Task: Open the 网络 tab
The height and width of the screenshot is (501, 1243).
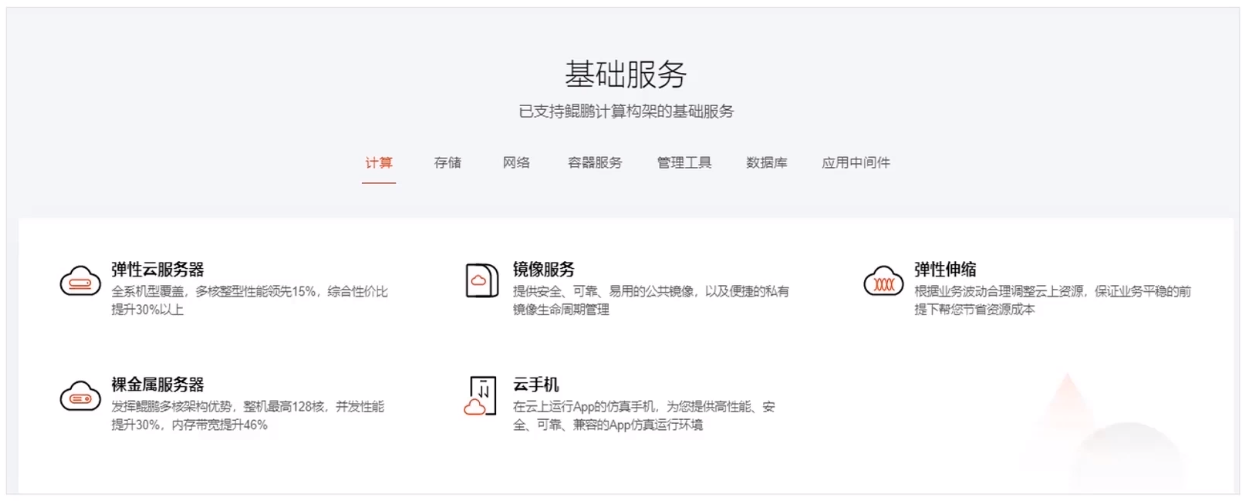Action: coord(516,162)
